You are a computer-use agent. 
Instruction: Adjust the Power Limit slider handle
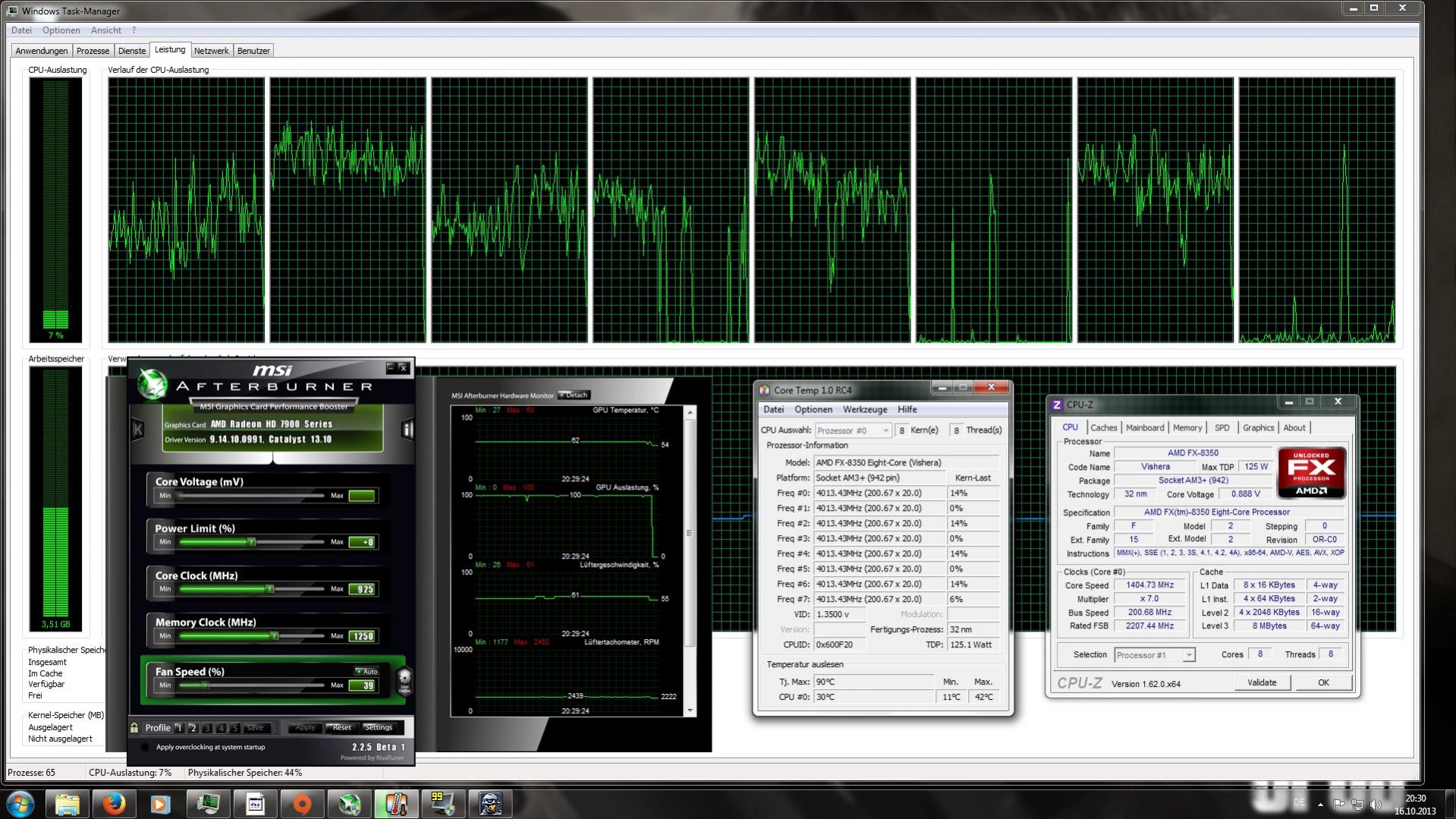[251, 542]
